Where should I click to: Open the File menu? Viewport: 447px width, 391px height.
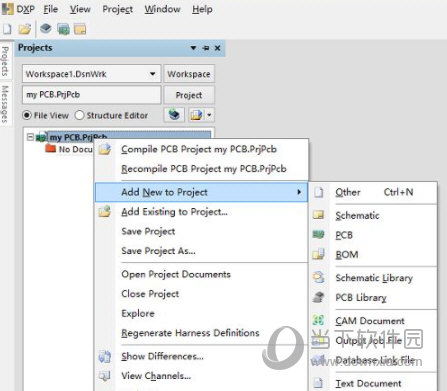(x=51, y=9)
